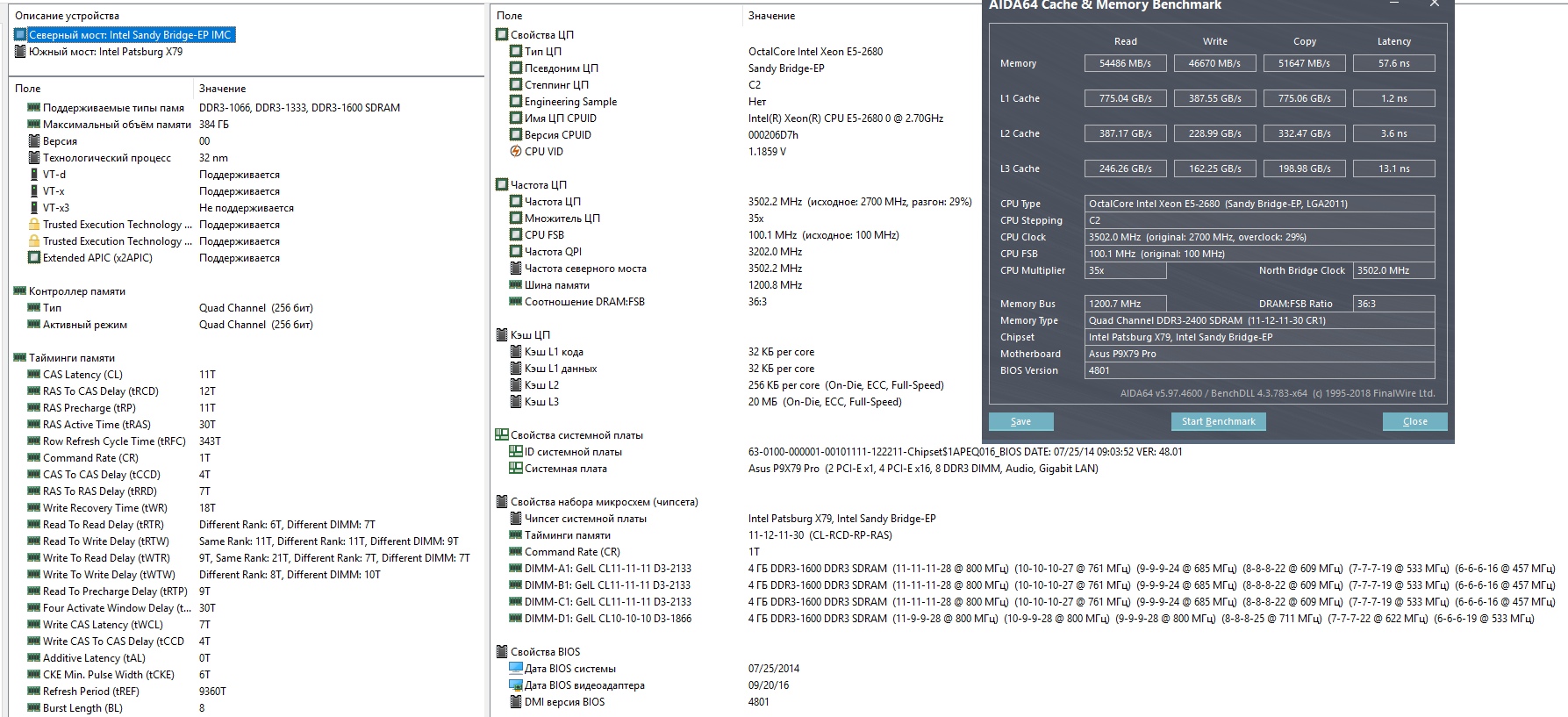1568x717 pixels.
Task: Click the chip icon beside Южный мост
Action: click(x=20, y=52)
